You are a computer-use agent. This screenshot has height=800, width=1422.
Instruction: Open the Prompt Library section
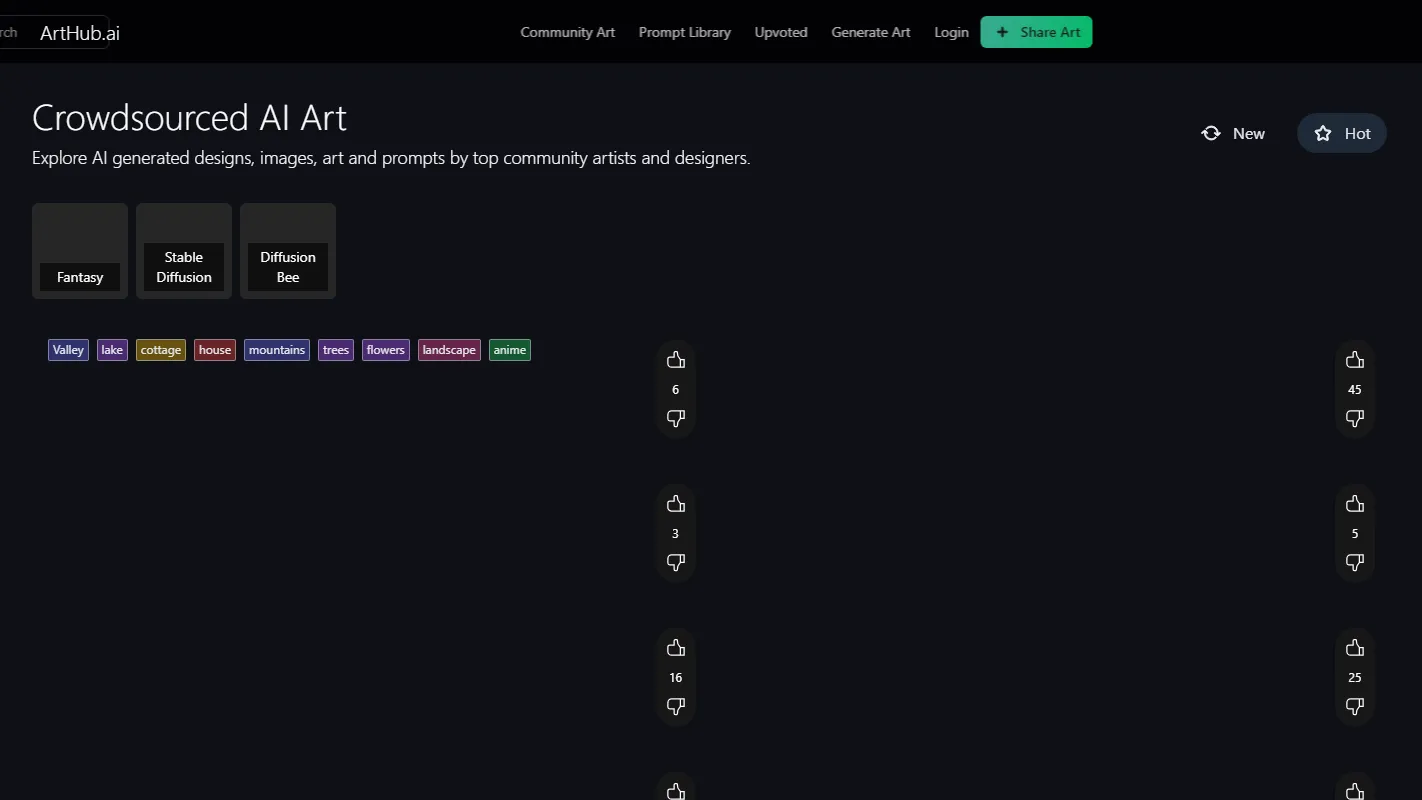(684, 31)
